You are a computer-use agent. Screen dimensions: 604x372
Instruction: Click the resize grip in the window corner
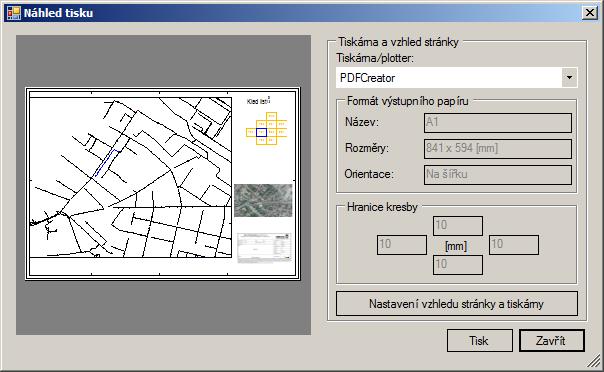(595, 362)
